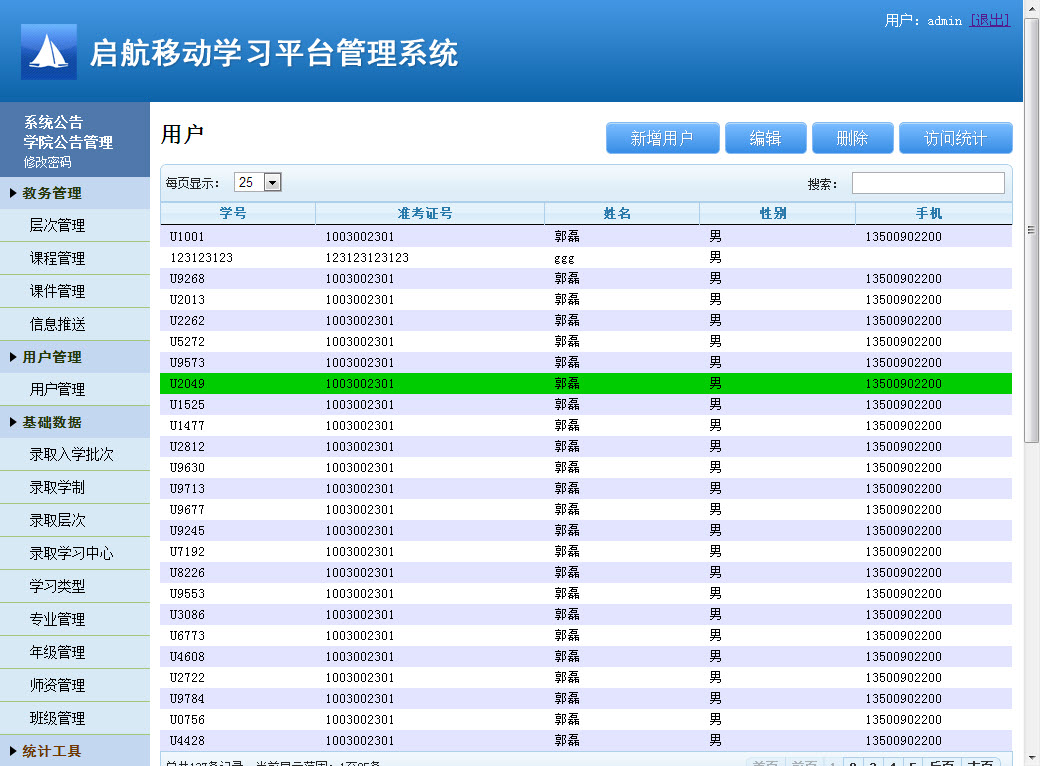Viewport: 1040px width, 766px height.
Task: Select the table row with 学号 U9268
Action: click(585, 278)
